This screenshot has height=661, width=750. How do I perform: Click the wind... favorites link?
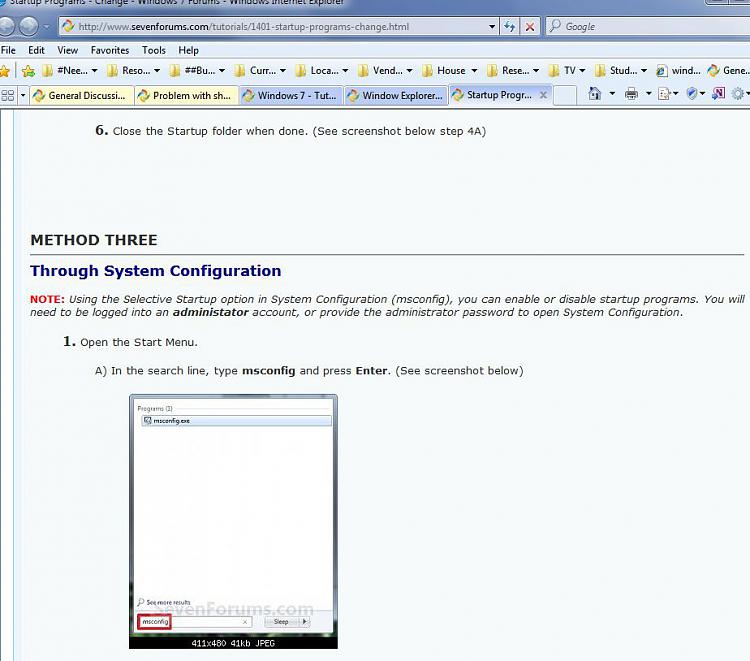678,71
